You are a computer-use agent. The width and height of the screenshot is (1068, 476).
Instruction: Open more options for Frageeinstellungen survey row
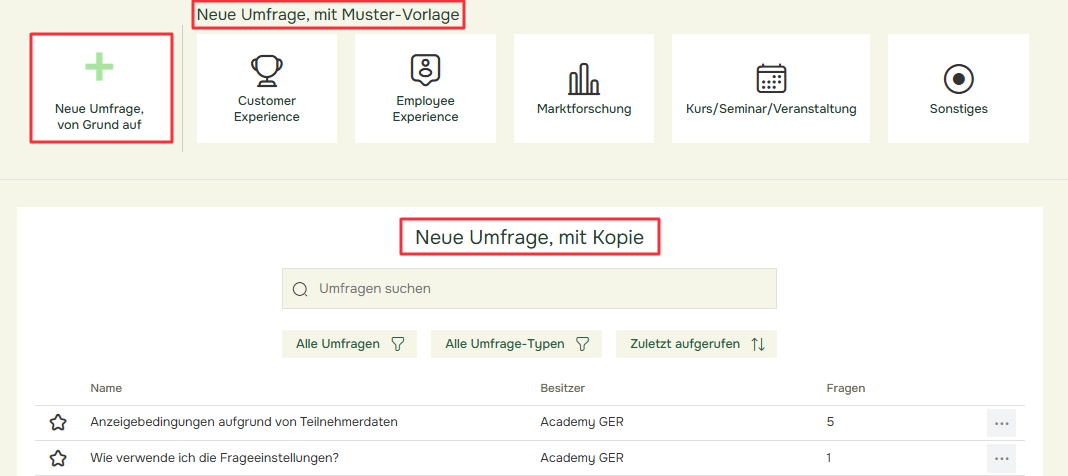click(1001, 458)
